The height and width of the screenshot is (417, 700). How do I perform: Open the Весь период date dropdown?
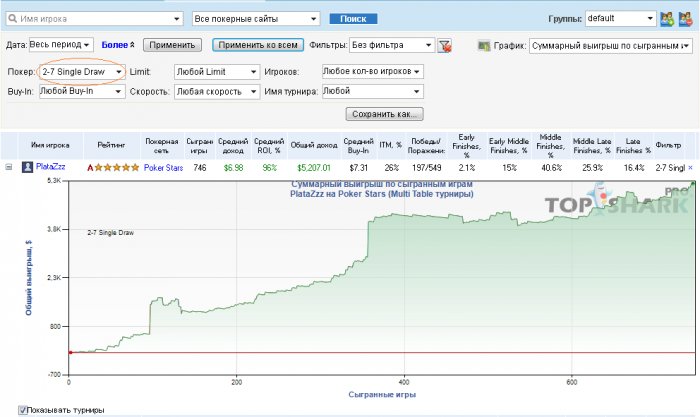coord(61,45)
